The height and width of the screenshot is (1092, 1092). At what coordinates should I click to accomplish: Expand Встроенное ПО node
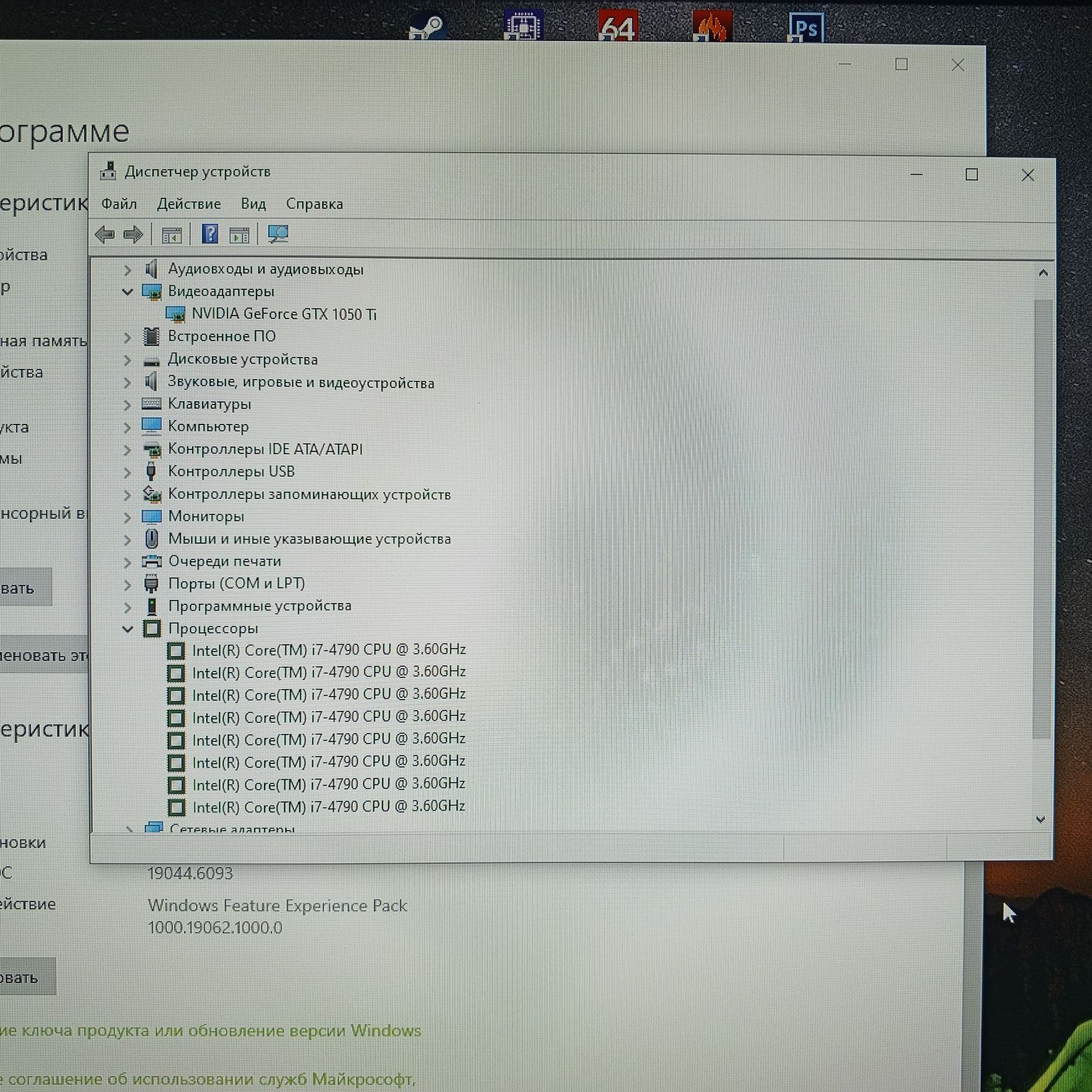127,337
